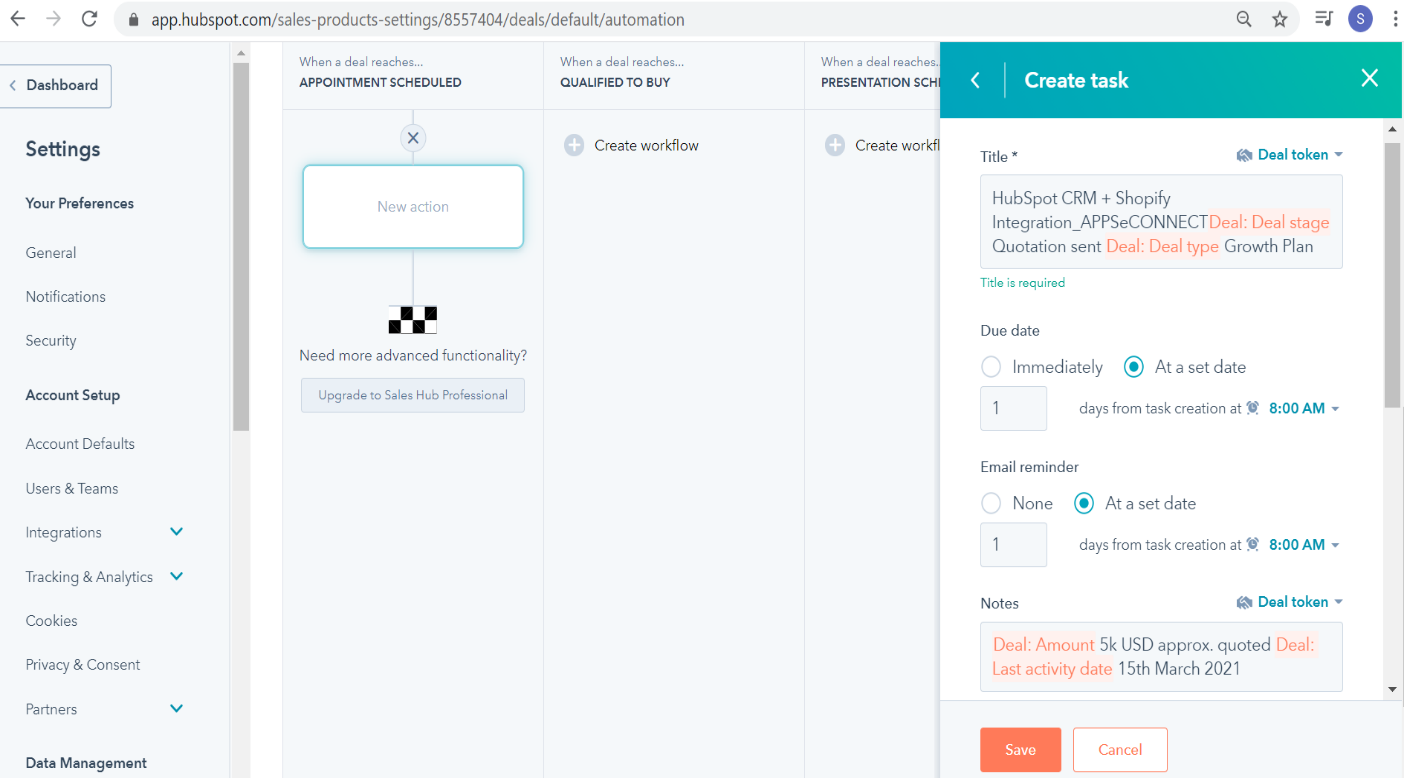Click the task Title text field

tap(1161, 222)
